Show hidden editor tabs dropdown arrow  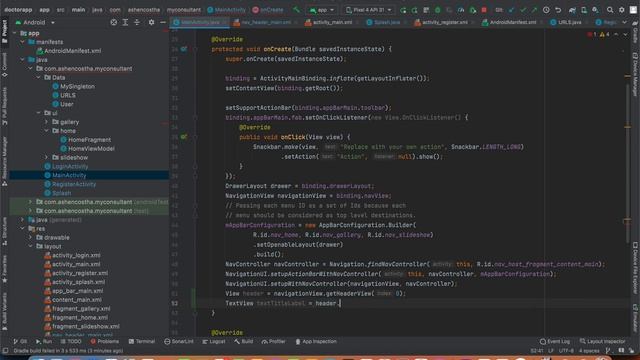tap(624, 22)
